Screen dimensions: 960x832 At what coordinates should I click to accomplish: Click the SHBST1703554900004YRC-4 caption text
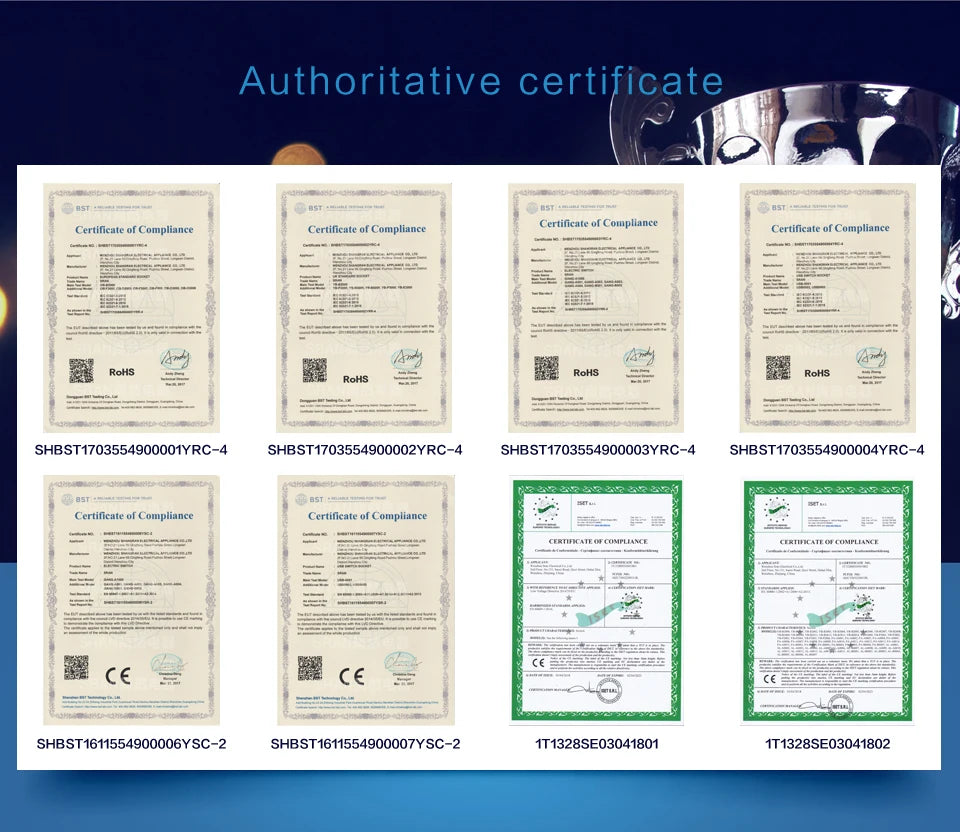coord(827,450)
